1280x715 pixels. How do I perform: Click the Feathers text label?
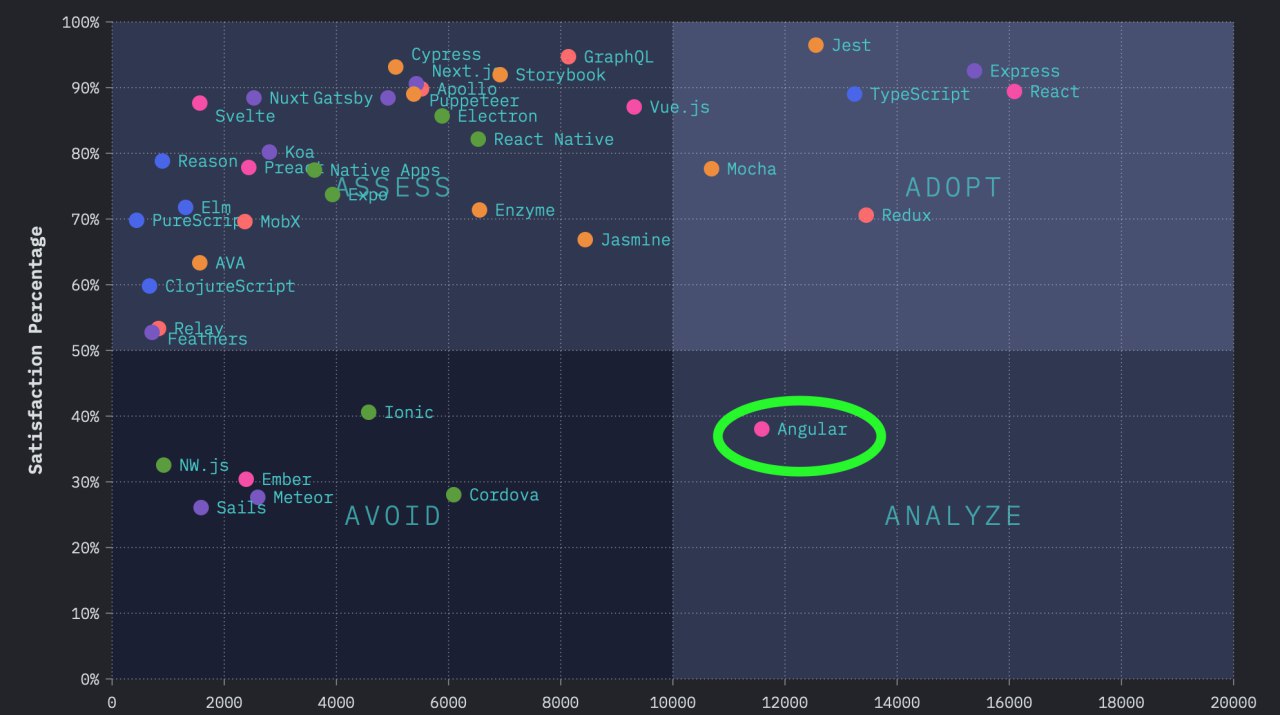point(207,339)
